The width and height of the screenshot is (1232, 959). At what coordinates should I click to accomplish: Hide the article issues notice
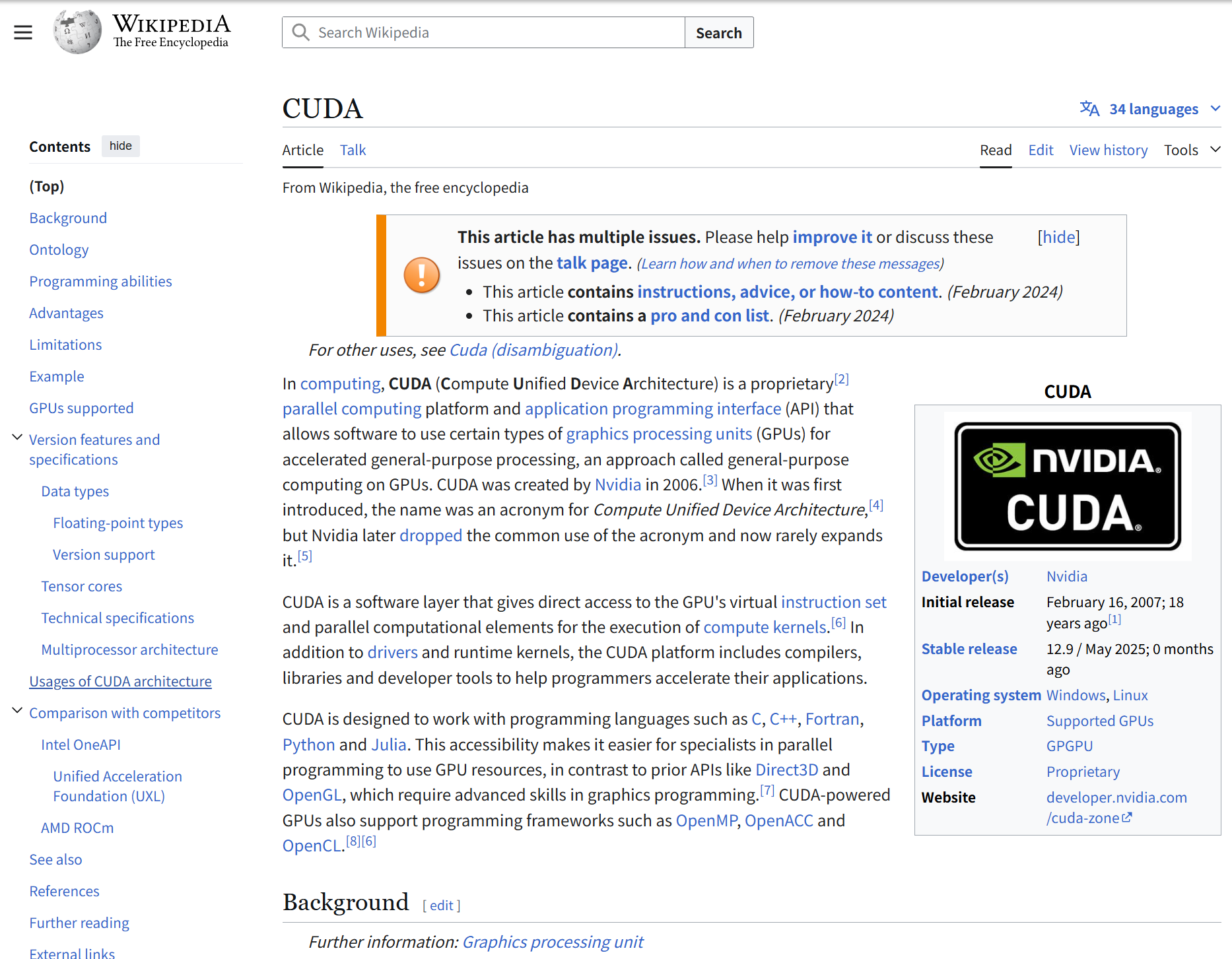point(1058,237)
